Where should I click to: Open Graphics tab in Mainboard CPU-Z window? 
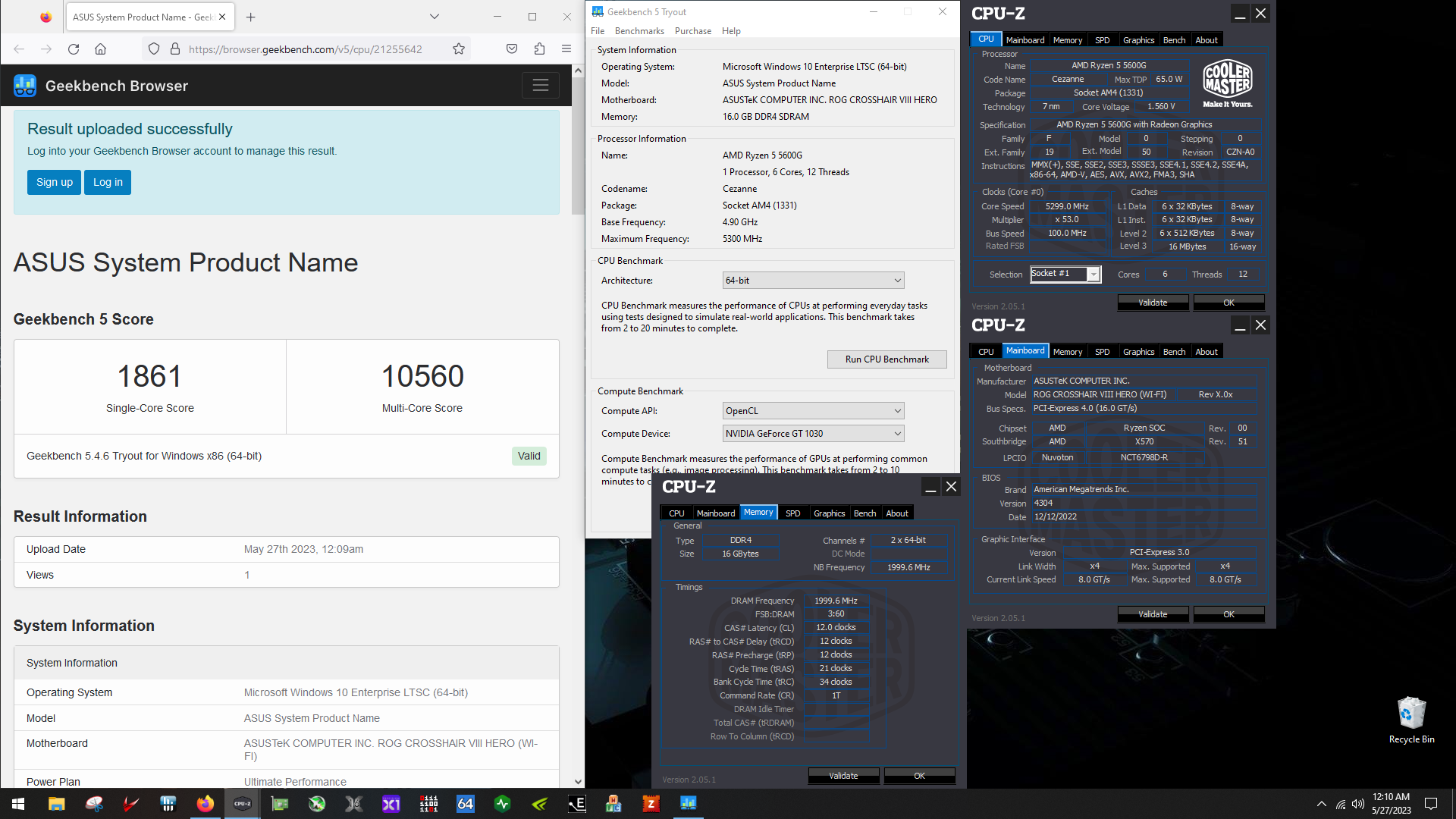click(x=1138, y=352)
